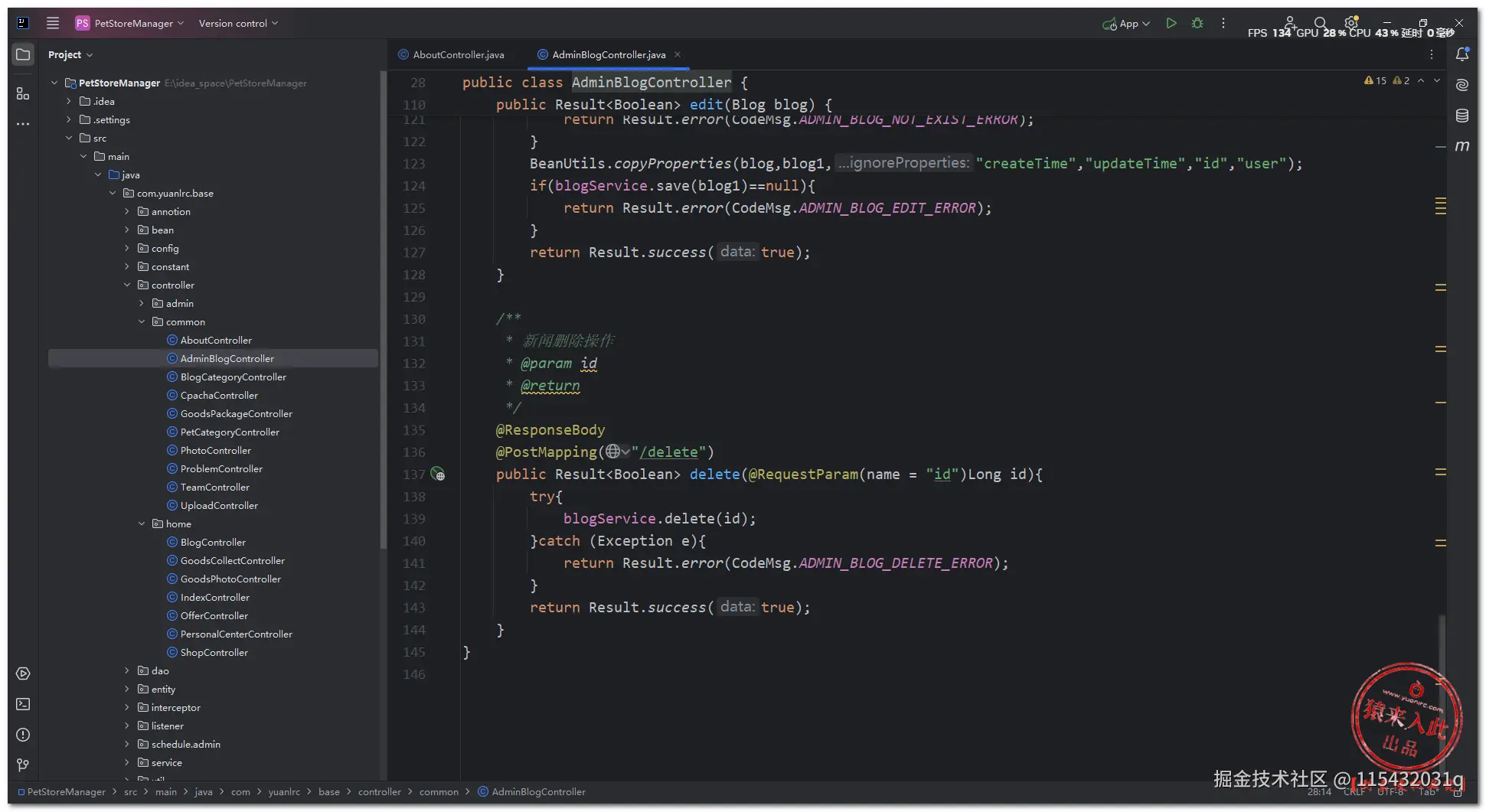Switch to the AboutController.java tab
1486x812 pixels.
coord(452,54)
